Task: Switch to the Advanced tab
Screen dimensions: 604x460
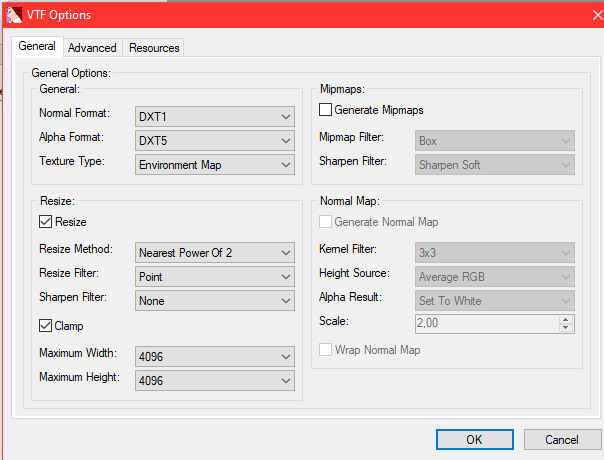Action: pyautogui.click(x=92, y=48)
